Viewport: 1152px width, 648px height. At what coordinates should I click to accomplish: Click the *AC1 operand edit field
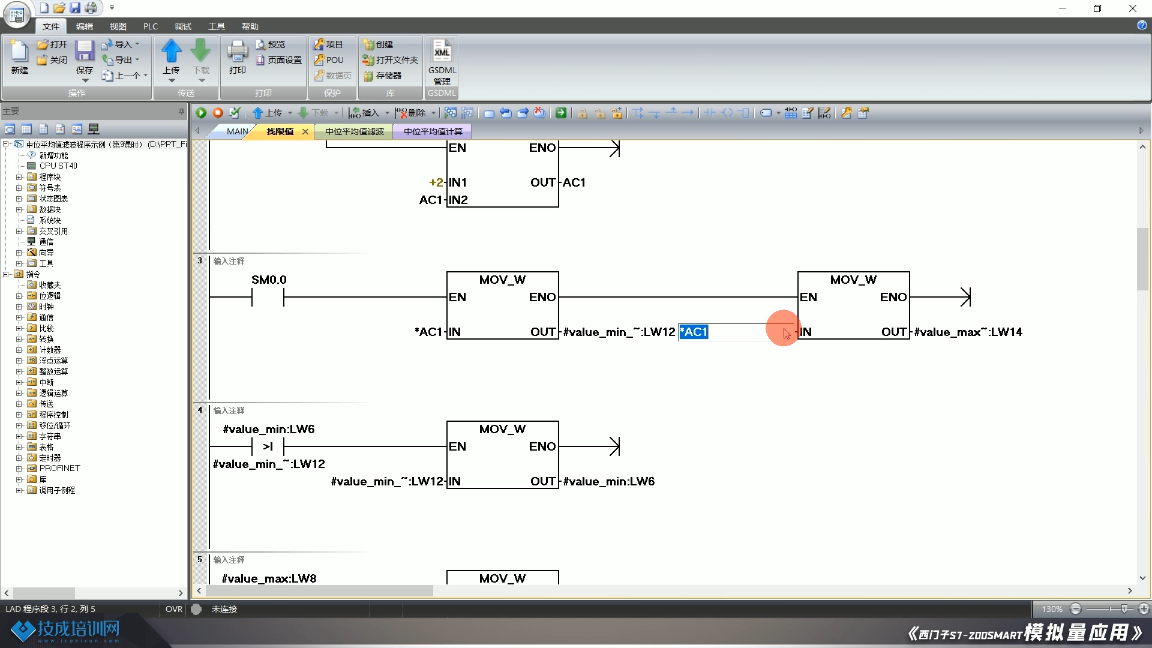pyautogui.click(x=736, y=332)
